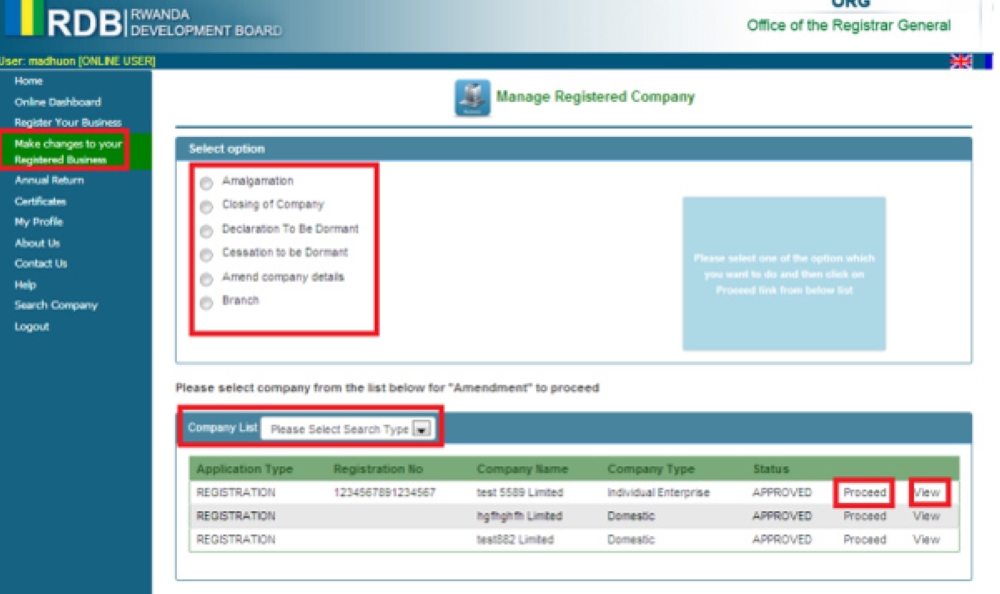Select the Closing of Company option
Image resolution: width=1000 pixels, height=594 pixels.
(x=207, y=206)
